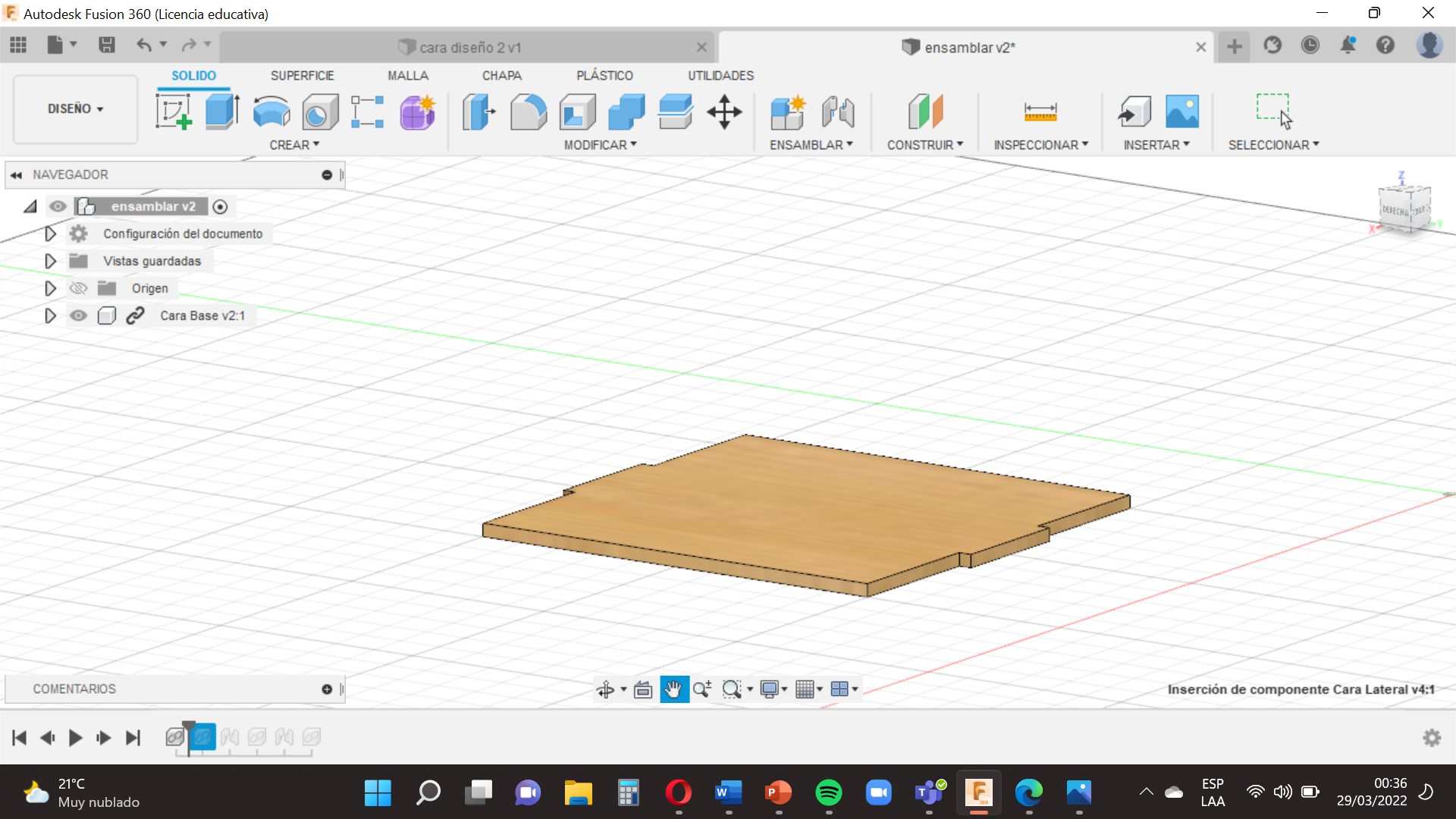Select the Joint tool
This screenshot has height=819, width=1456.
837,111
